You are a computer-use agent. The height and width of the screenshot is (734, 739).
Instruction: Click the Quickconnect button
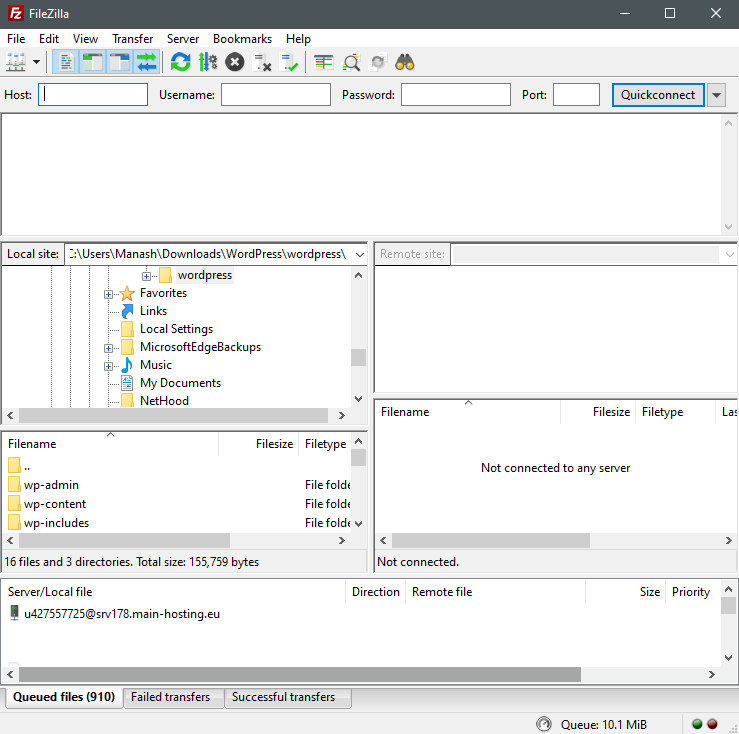(658, 95)
